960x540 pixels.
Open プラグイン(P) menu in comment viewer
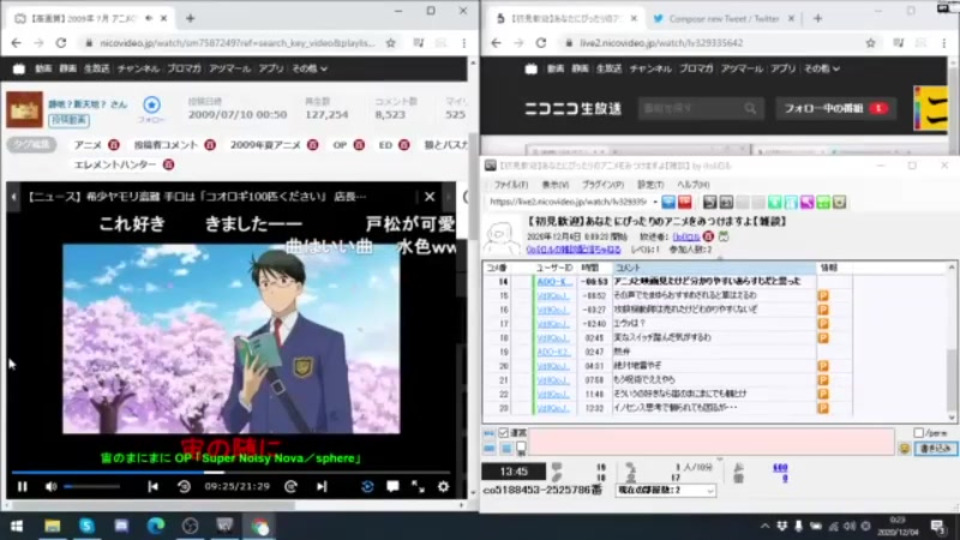click(x=602, y=184)
